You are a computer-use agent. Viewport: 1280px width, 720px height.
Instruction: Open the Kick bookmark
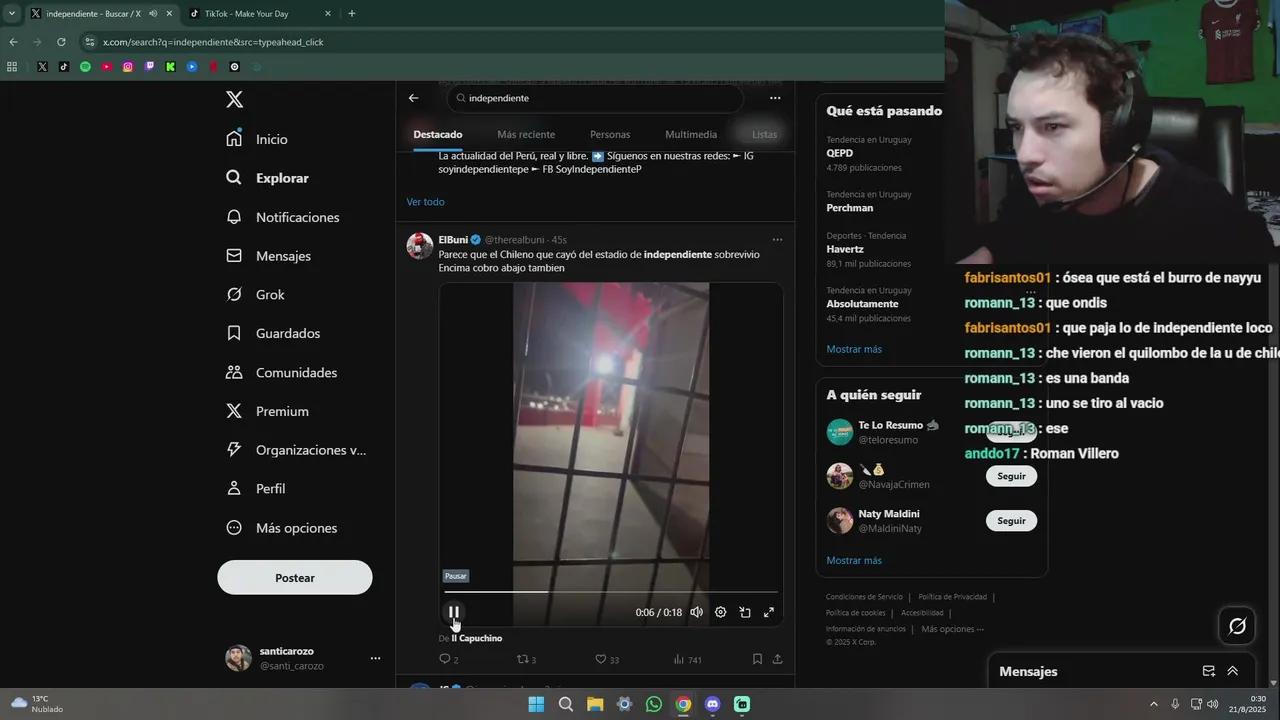171,67
